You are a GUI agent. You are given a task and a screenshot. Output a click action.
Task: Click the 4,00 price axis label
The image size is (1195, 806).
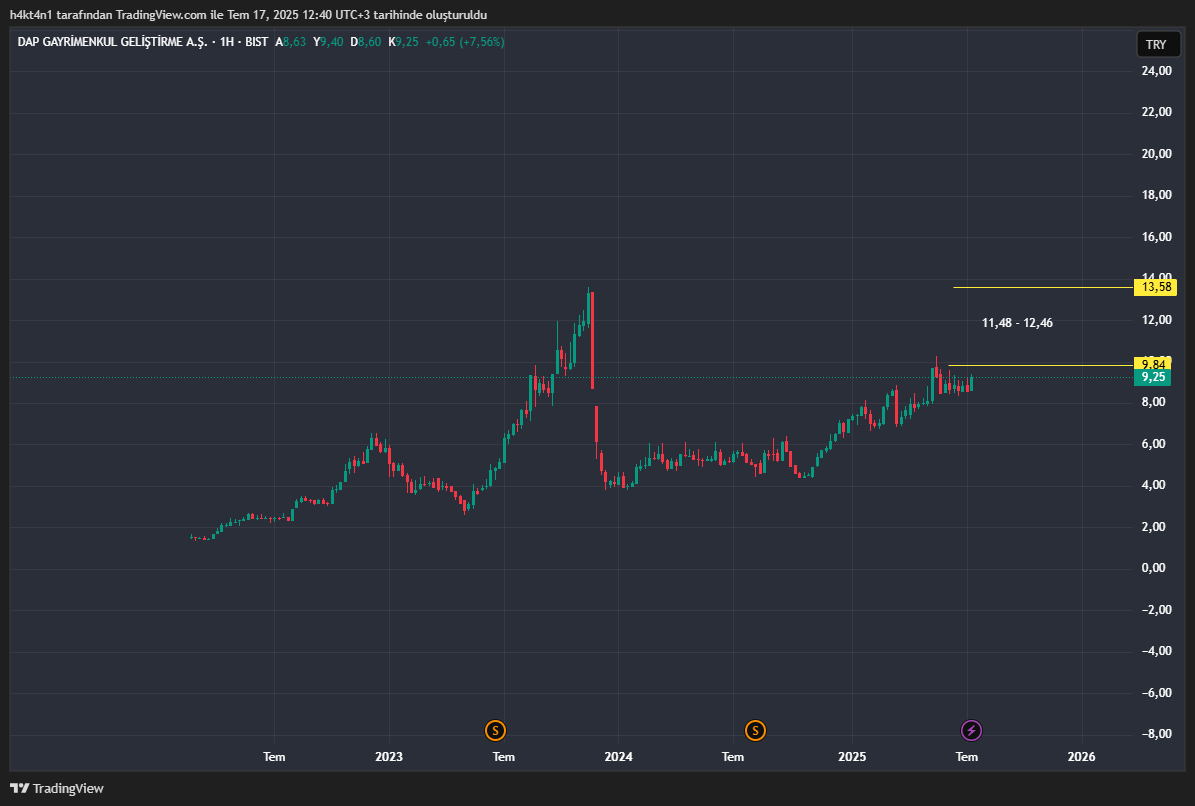click(x=1153, y=485)
